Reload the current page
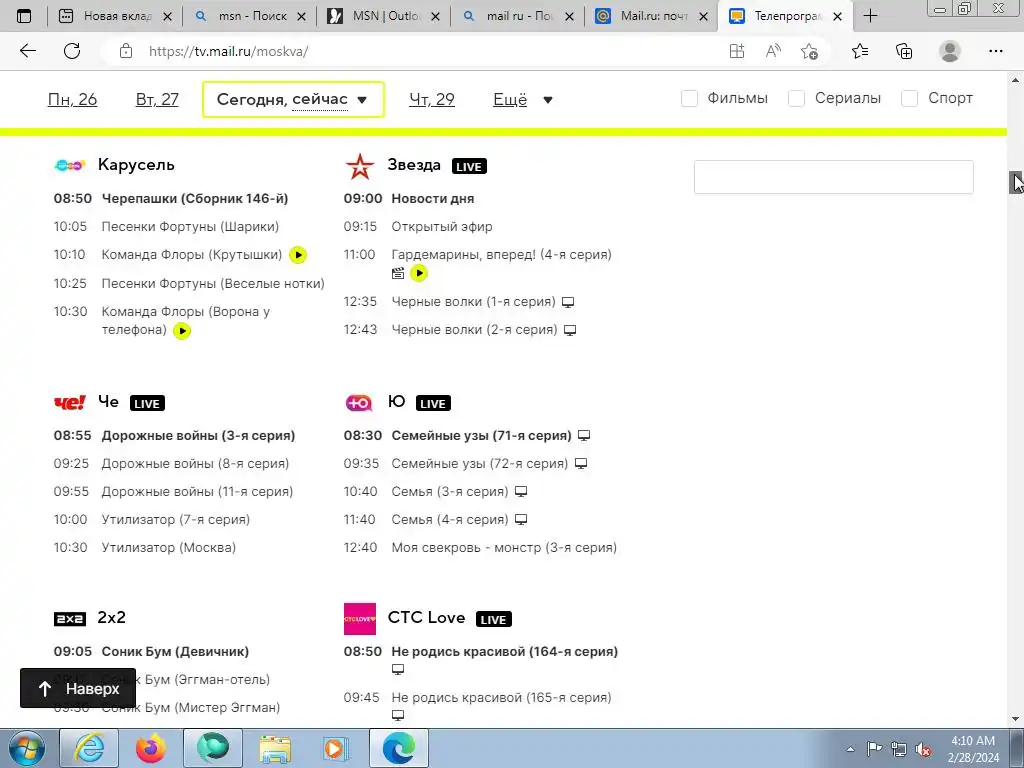 (72, 51)
